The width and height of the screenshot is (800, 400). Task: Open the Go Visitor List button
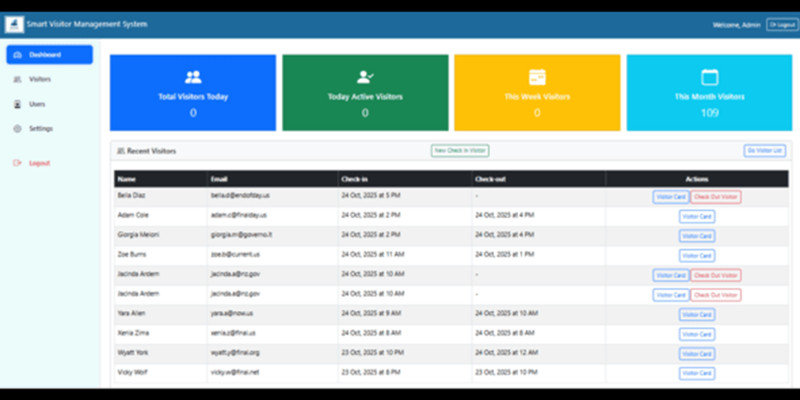764,151
